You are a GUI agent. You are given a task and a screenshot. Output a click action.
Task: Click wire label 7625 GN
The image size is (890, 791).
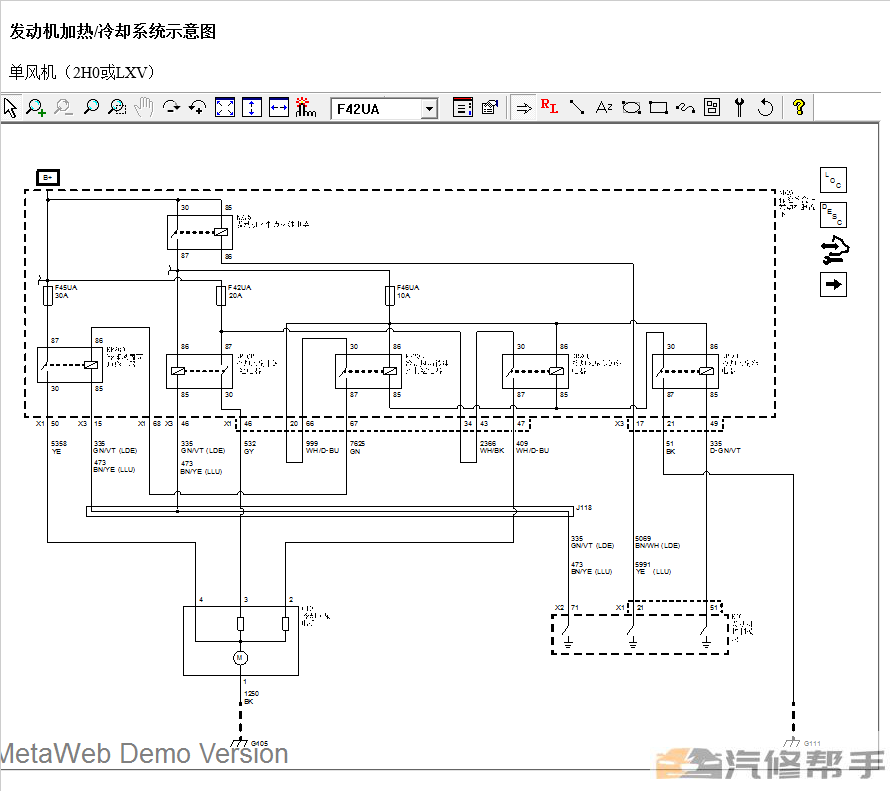[x=357, y=448]
